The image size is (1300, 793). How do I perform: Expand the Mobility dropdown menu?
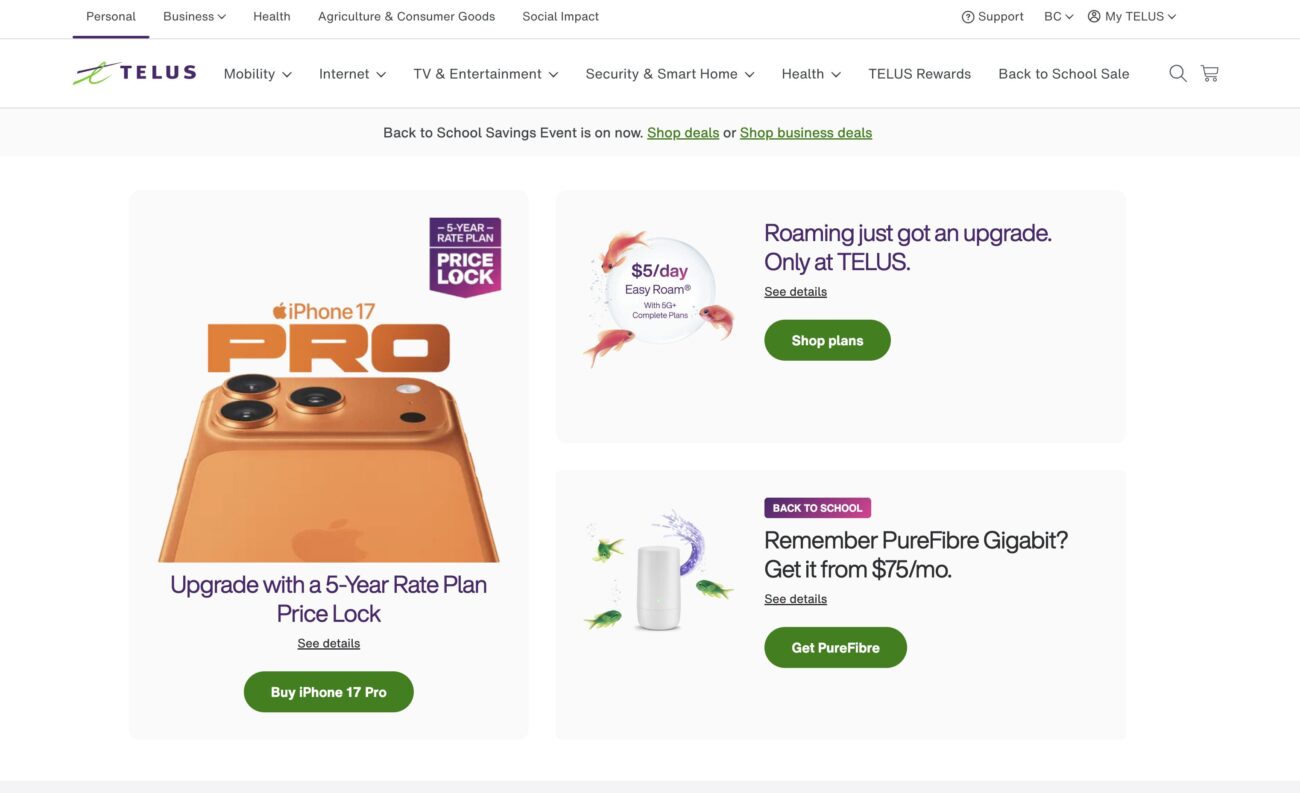click(257, 74)
